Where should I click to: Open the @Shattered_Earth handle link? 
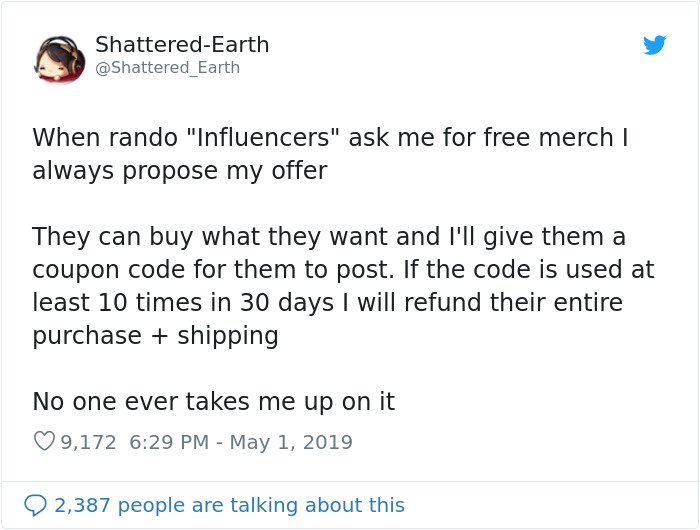167,68
